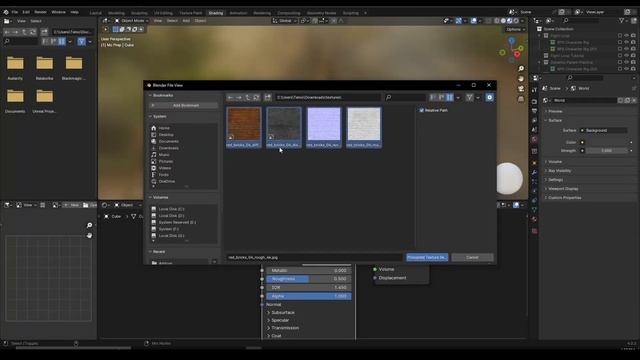Open Render menu in top bar
This screenshot has height=360, width=640.
point(40,12)
